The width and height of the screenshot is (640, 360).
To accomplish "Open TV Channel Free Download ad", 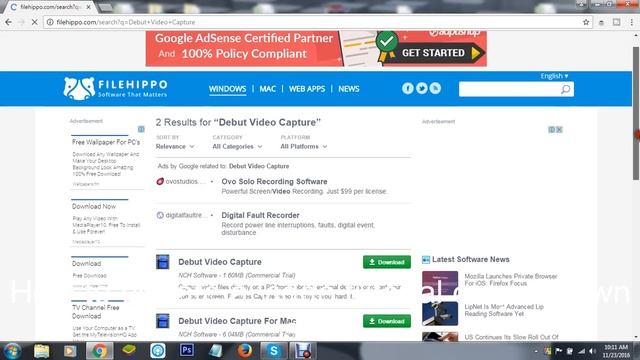I will [96, 312].
